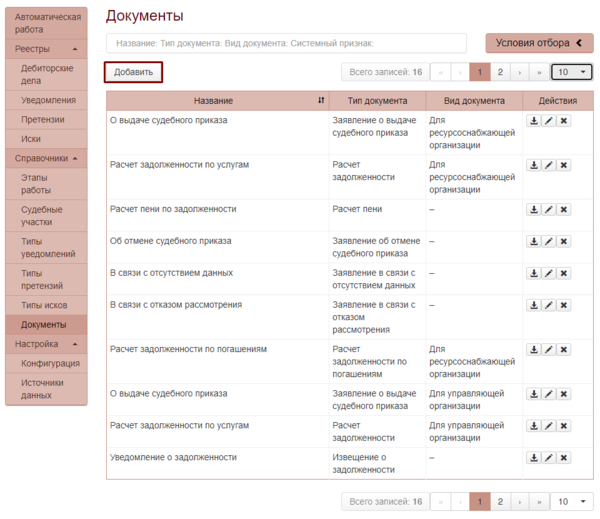
Task: Open 'Конфигурация' in the sidebar
Action: coord(50,364)
